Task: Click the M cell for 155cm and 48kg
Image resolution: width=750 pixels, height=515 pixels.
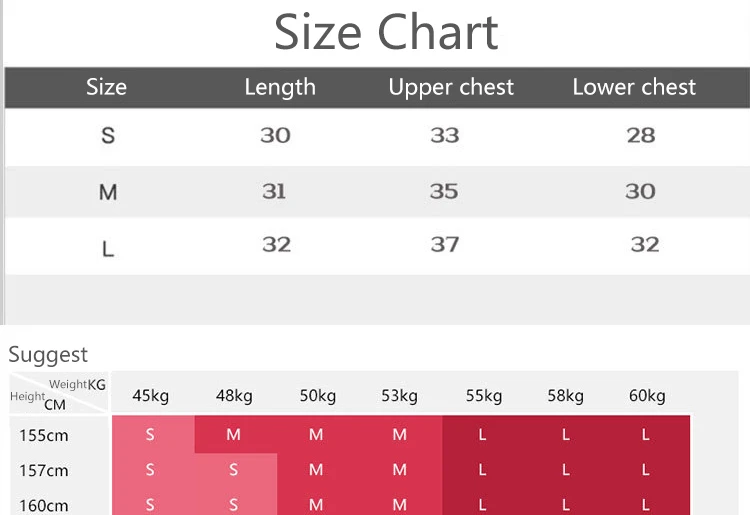Action: click(233, 435)
